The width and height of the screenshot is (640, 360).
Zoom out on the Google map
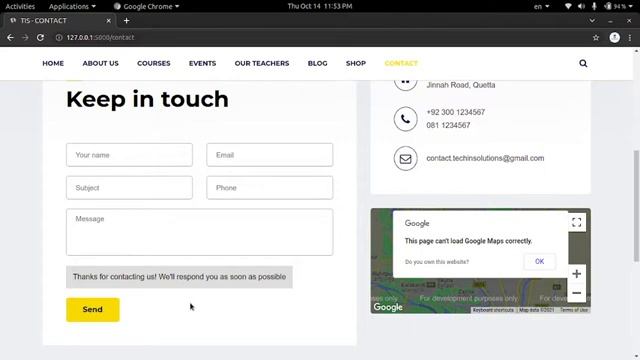tap(576, 293)
